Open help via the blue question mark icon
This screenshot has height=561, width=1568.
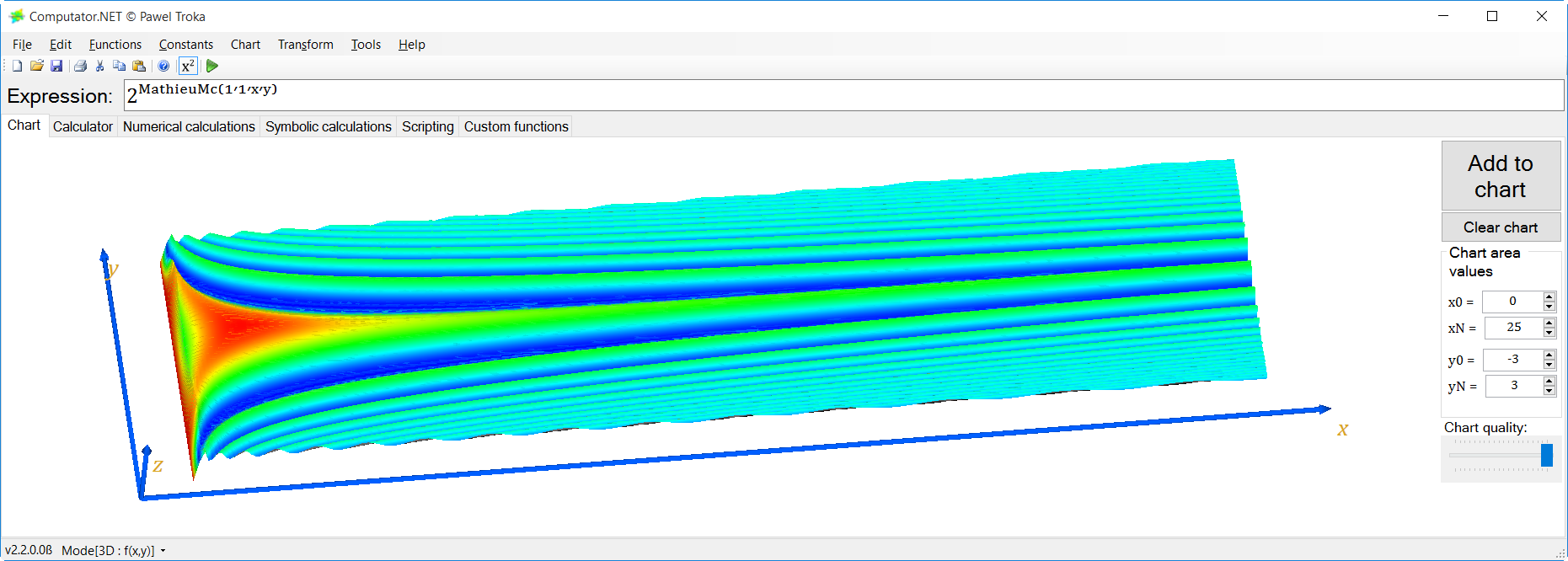click(x=164, y=66)
